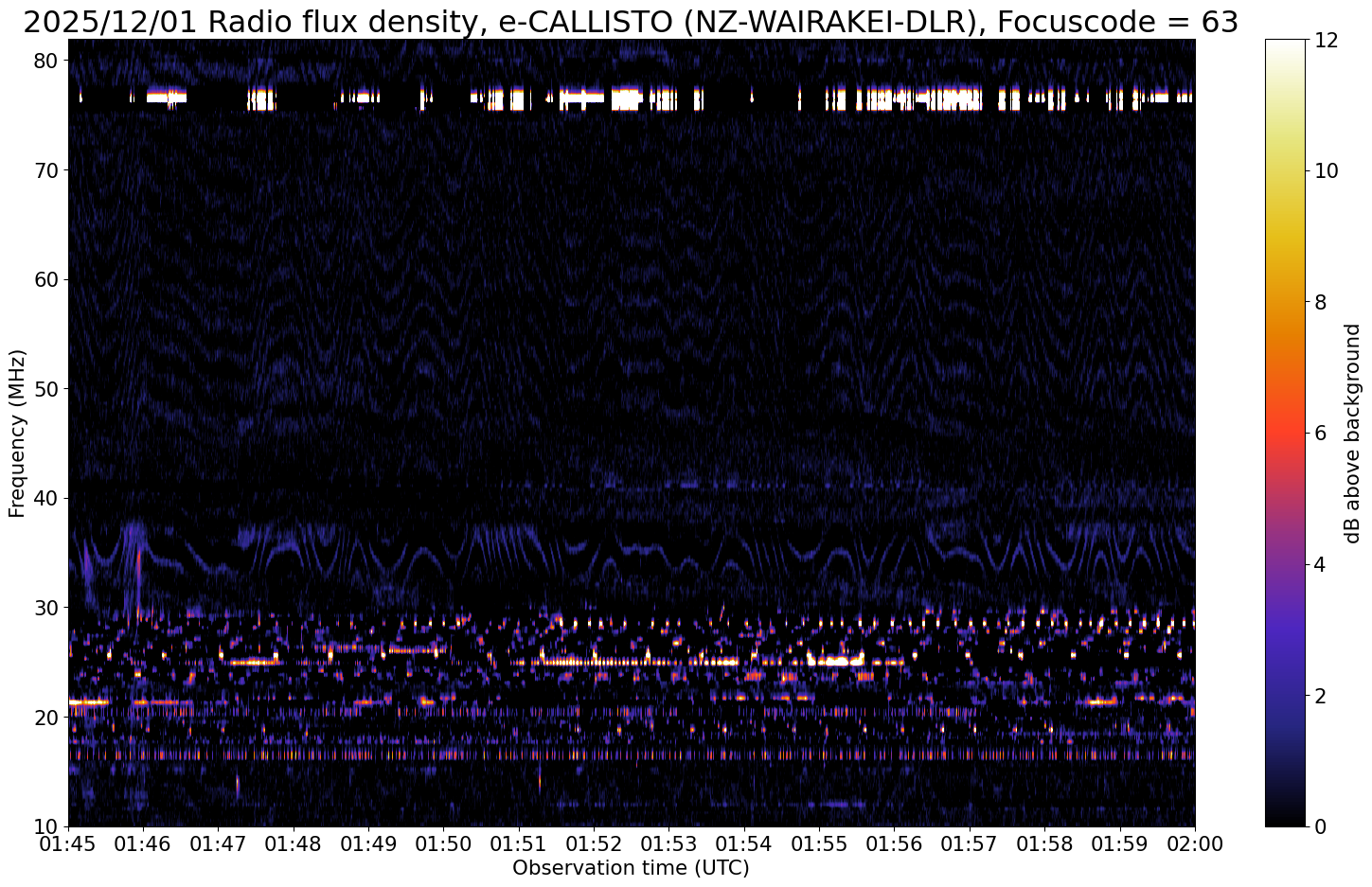Screen dimensions: 1372x887
Task: Click the plot title mentioning e-CALLISTO
Action: pyautogui.click(x=631, y=21)
